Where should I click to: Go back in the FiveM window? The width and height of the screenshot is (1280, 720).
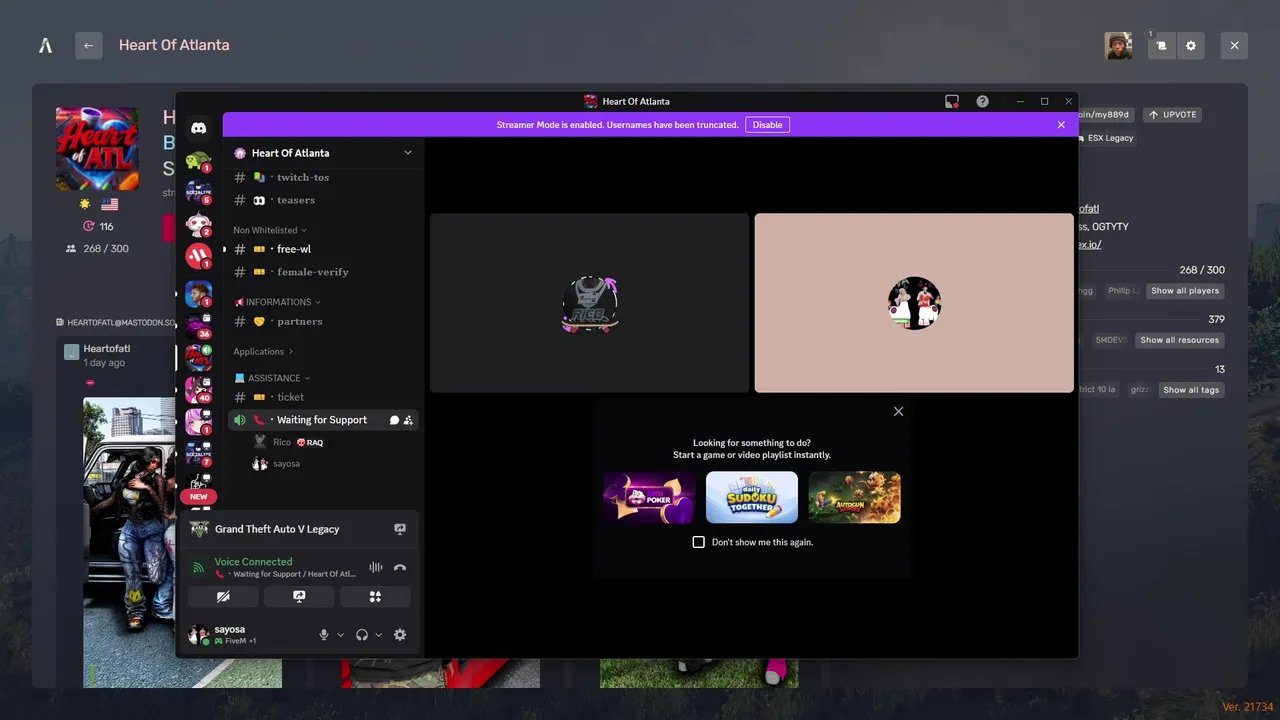(88, 45)
